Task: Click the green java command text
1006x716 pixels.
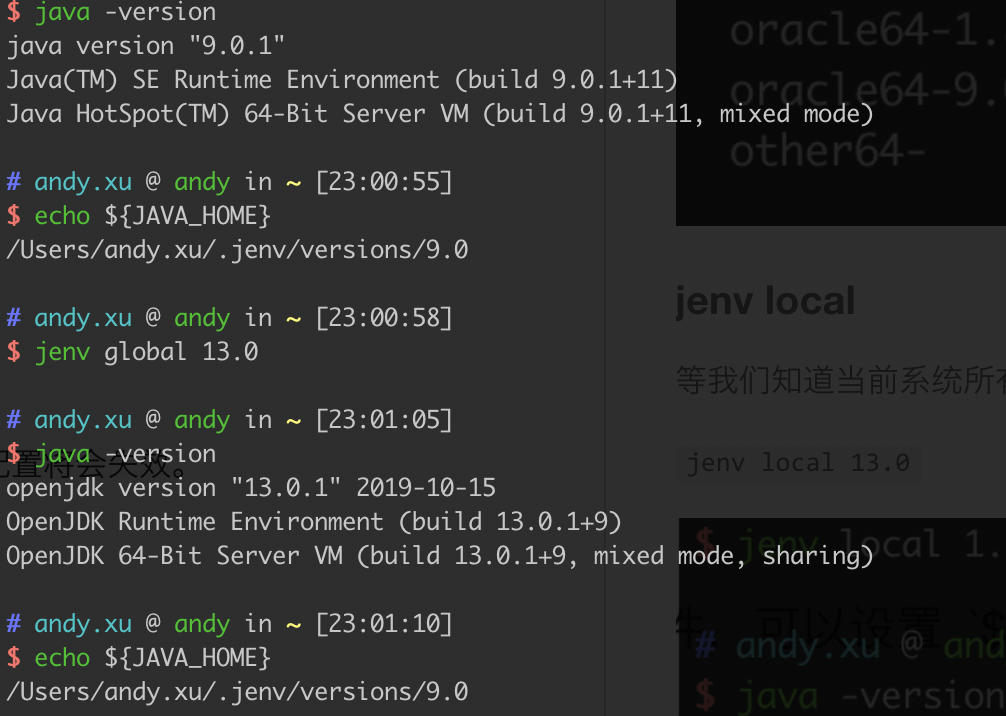Action: pyautogui.click(x=62, y=13)
